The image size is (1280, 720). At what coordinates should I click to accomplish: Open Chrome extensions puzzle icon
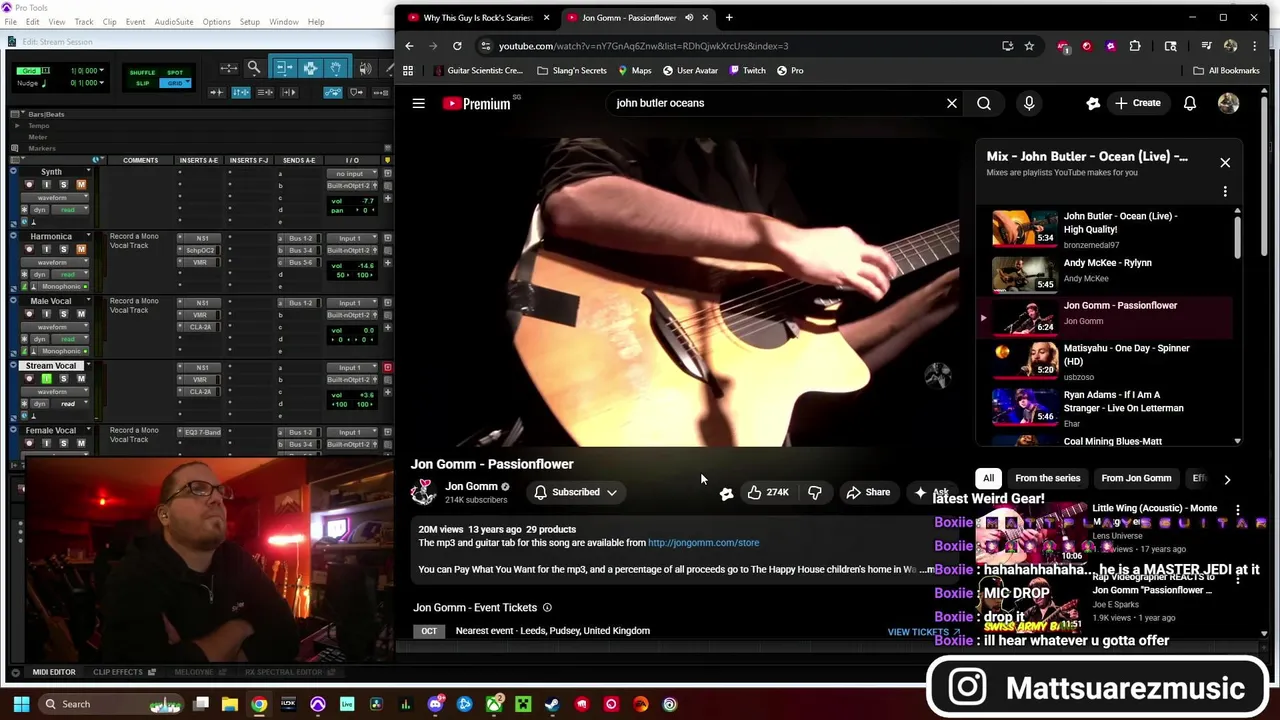(x=1135, y=46)
